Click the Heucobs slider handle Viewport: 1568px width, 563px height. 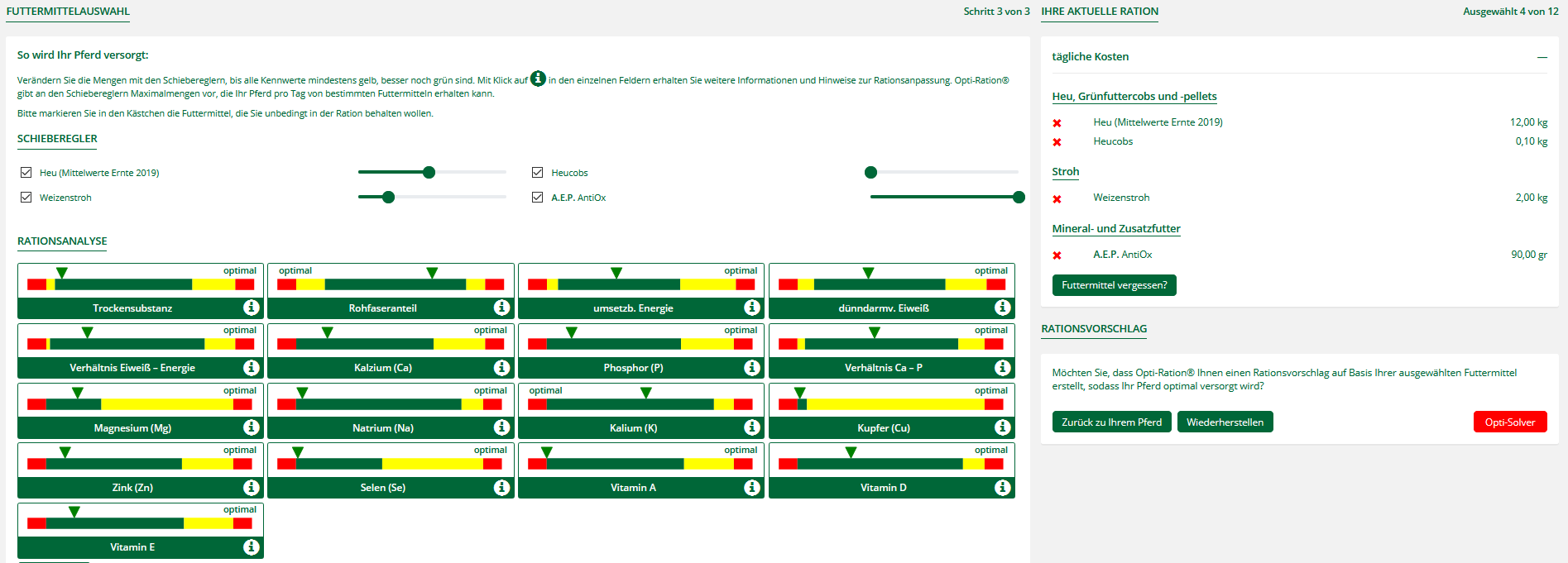pyautogui.click(x=870, y=172)
